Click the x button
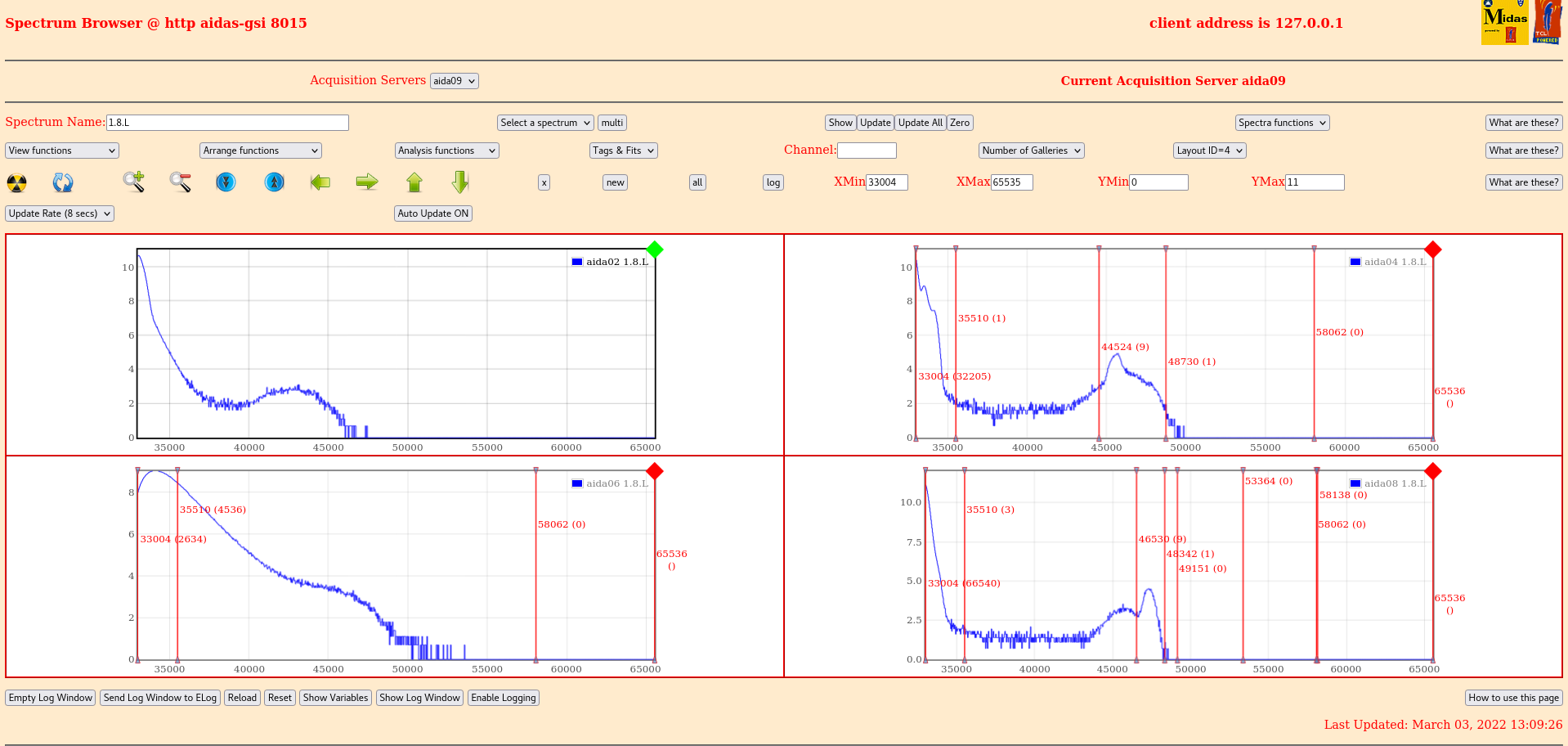This screenshot has width=1568, height=746. pos(544,182)
